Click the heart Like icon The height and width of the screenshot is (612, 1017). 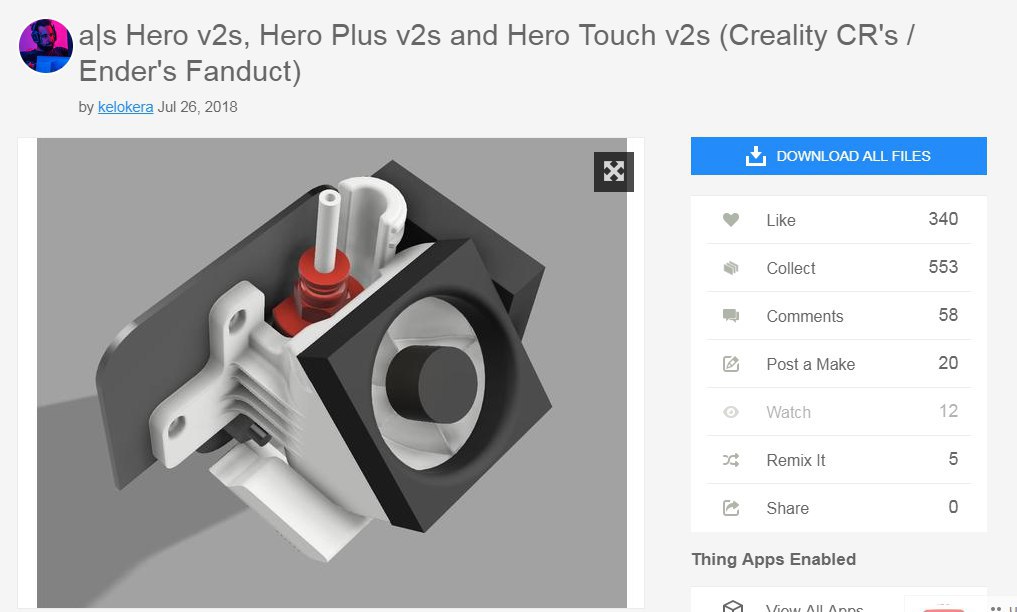[x=731, y=220]
